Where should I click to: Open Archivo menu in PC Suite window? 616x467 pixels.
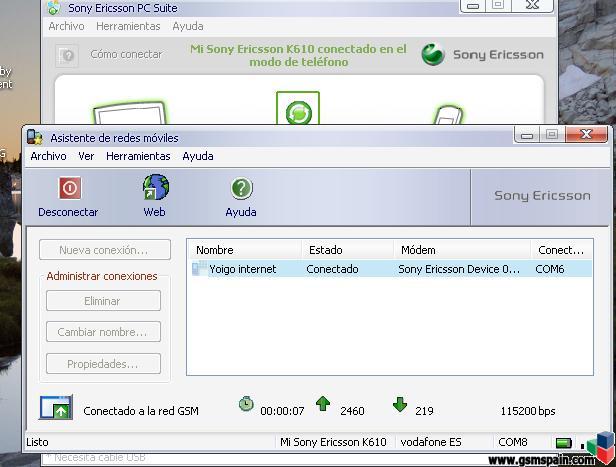point(66,26)
